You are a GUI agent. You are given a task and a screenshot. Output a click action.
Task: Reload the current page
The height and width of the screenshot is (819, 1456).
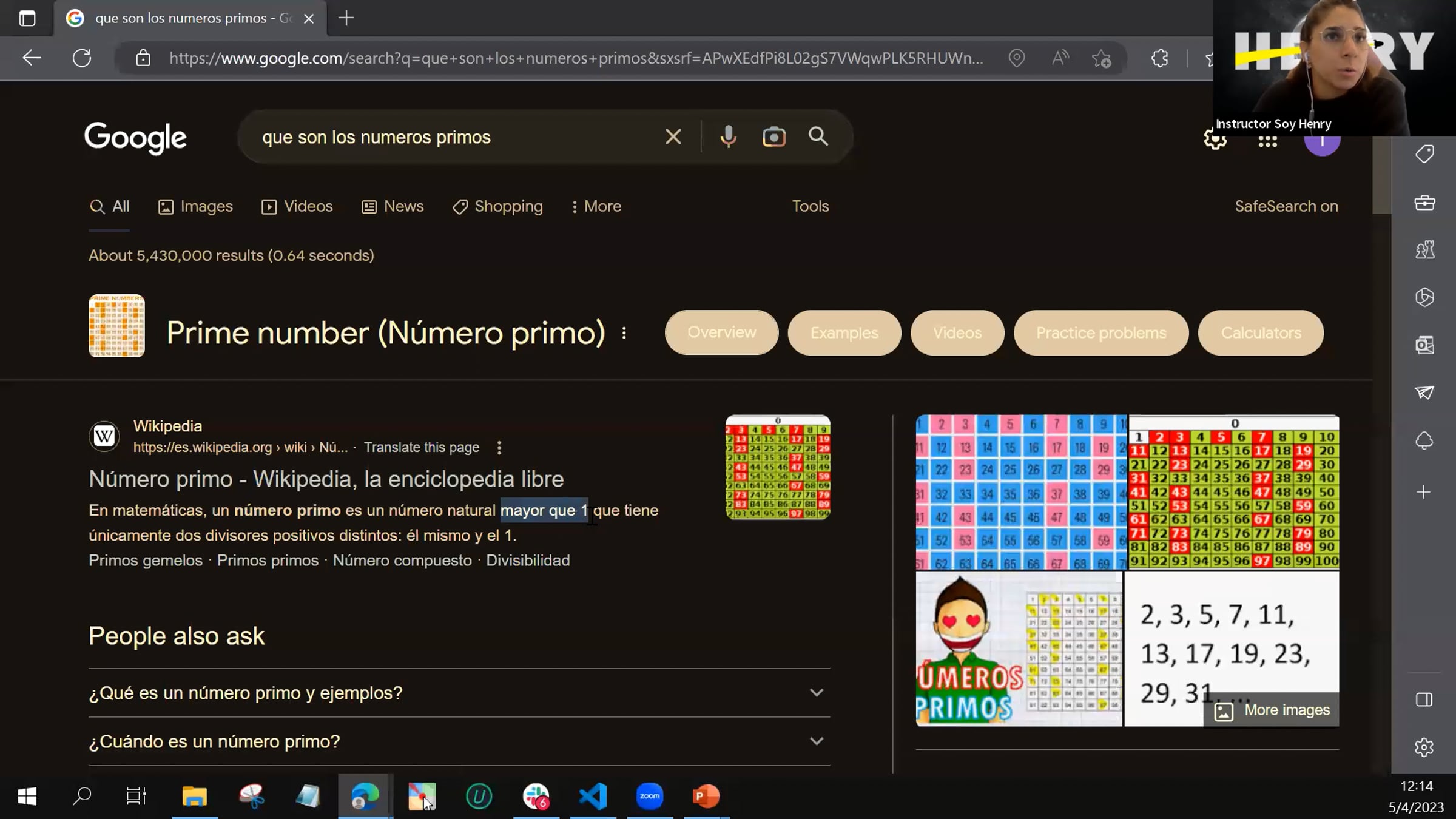pos(82,58)
